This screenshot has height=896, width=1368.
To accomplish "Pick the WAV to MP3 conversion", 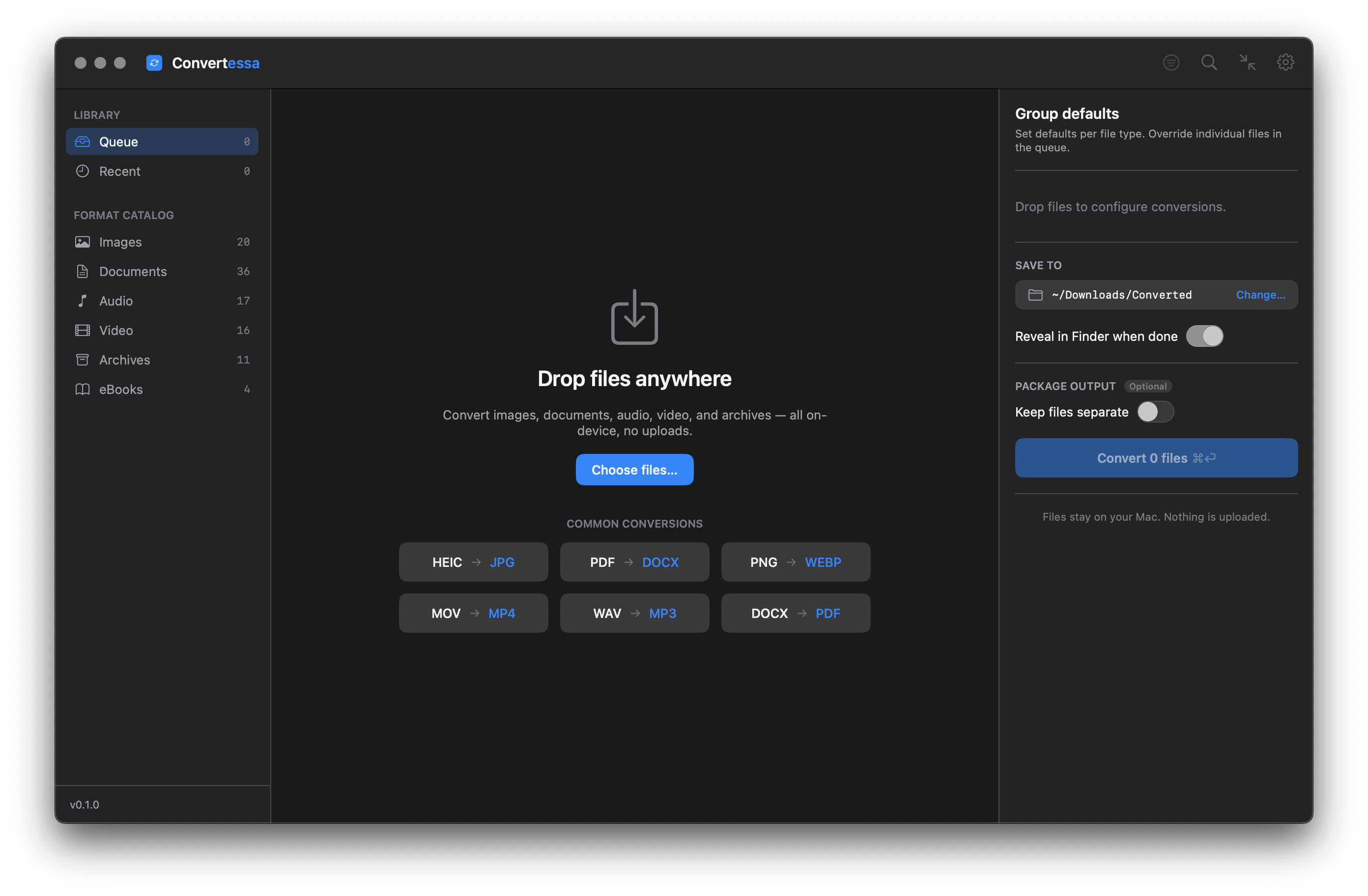I will pos(634,613).
